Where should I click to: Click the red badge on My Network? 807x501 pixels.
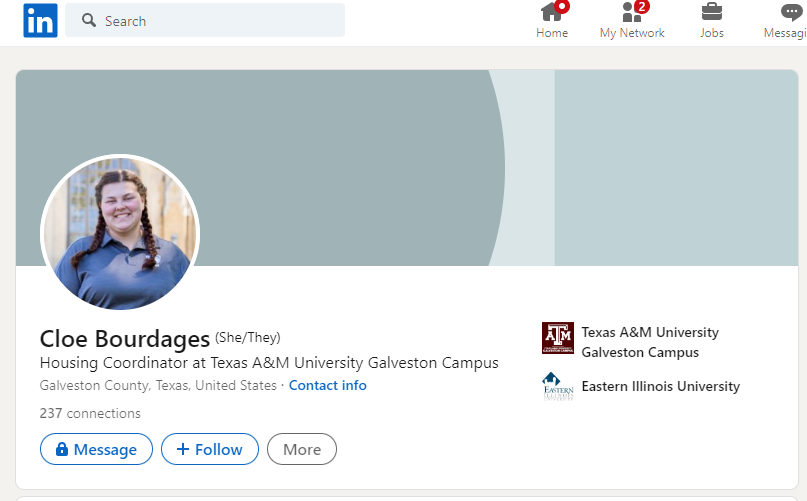tap(642, 6)
